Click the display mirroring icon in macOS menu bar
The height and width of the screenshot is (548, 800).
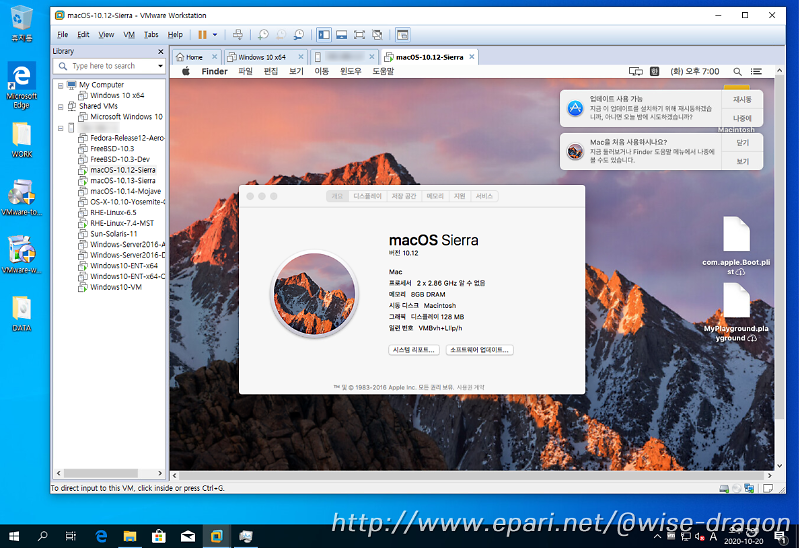point(636,71)
